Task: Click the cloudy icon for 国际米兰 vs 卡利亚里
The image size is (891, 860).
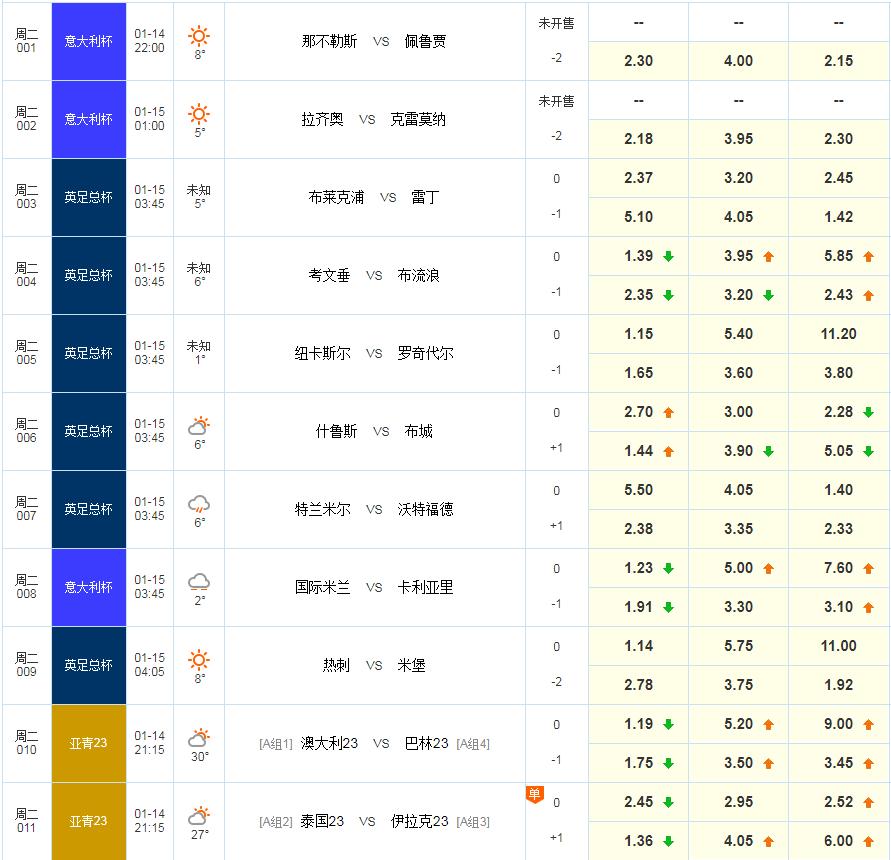Action: (x=199, y=583)
